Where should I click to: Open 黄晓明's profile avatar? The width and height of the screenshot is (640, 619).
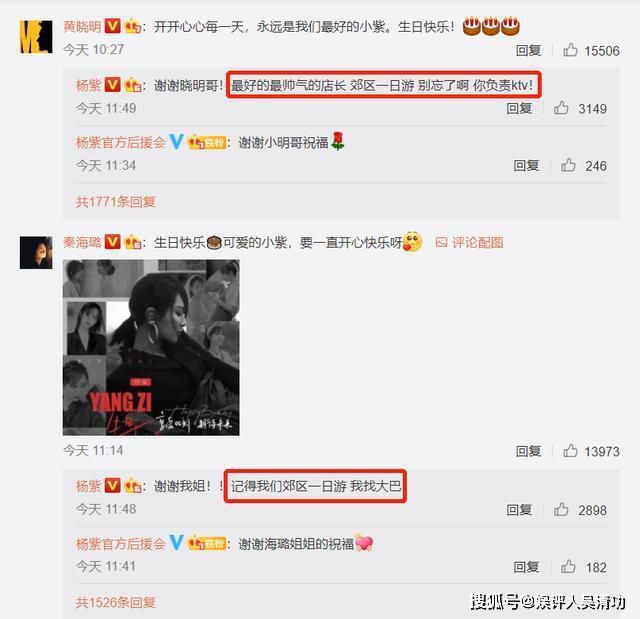(36, 37)
